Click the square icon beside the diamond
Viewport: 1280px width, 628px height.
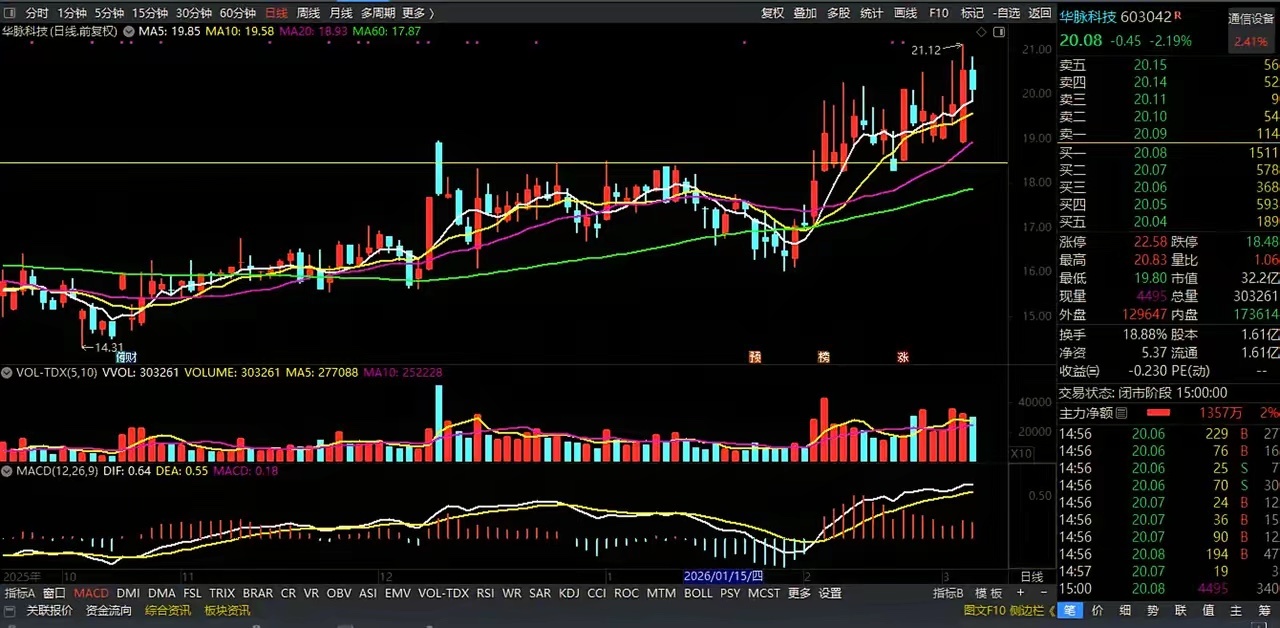(998, 33)
